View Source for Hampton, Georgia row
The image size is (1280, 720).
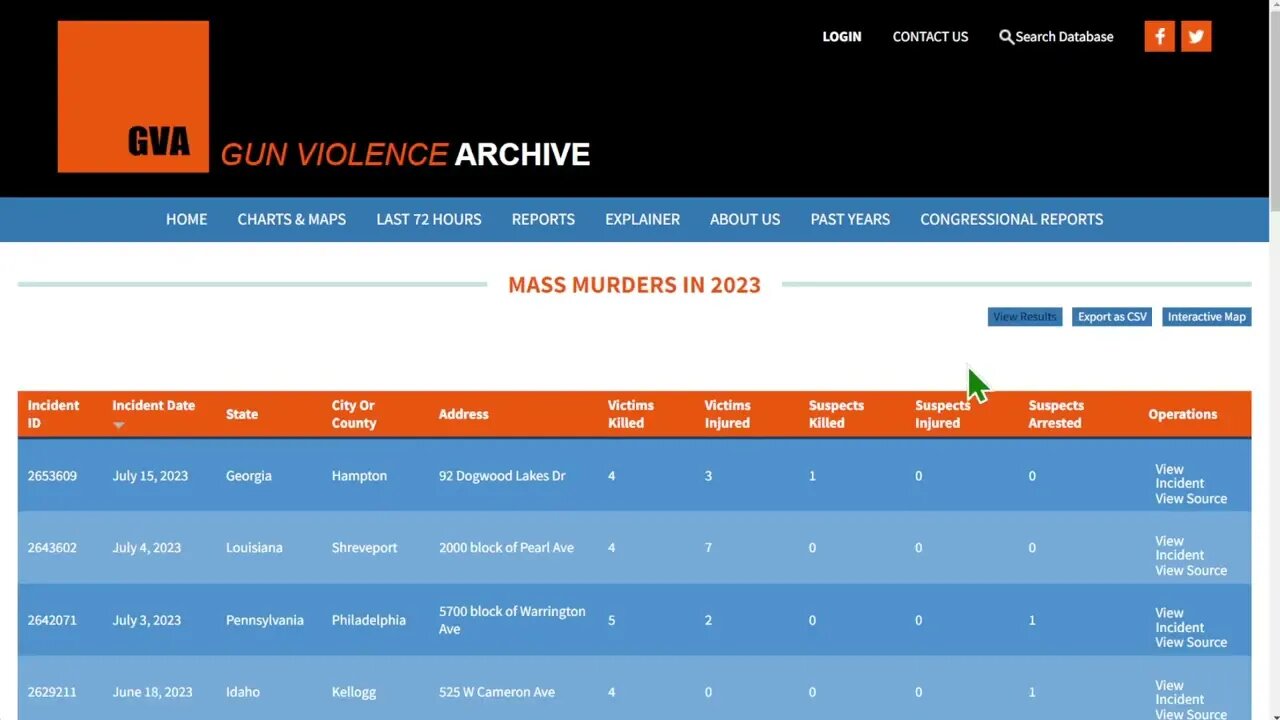click(x=1191, y=499)
